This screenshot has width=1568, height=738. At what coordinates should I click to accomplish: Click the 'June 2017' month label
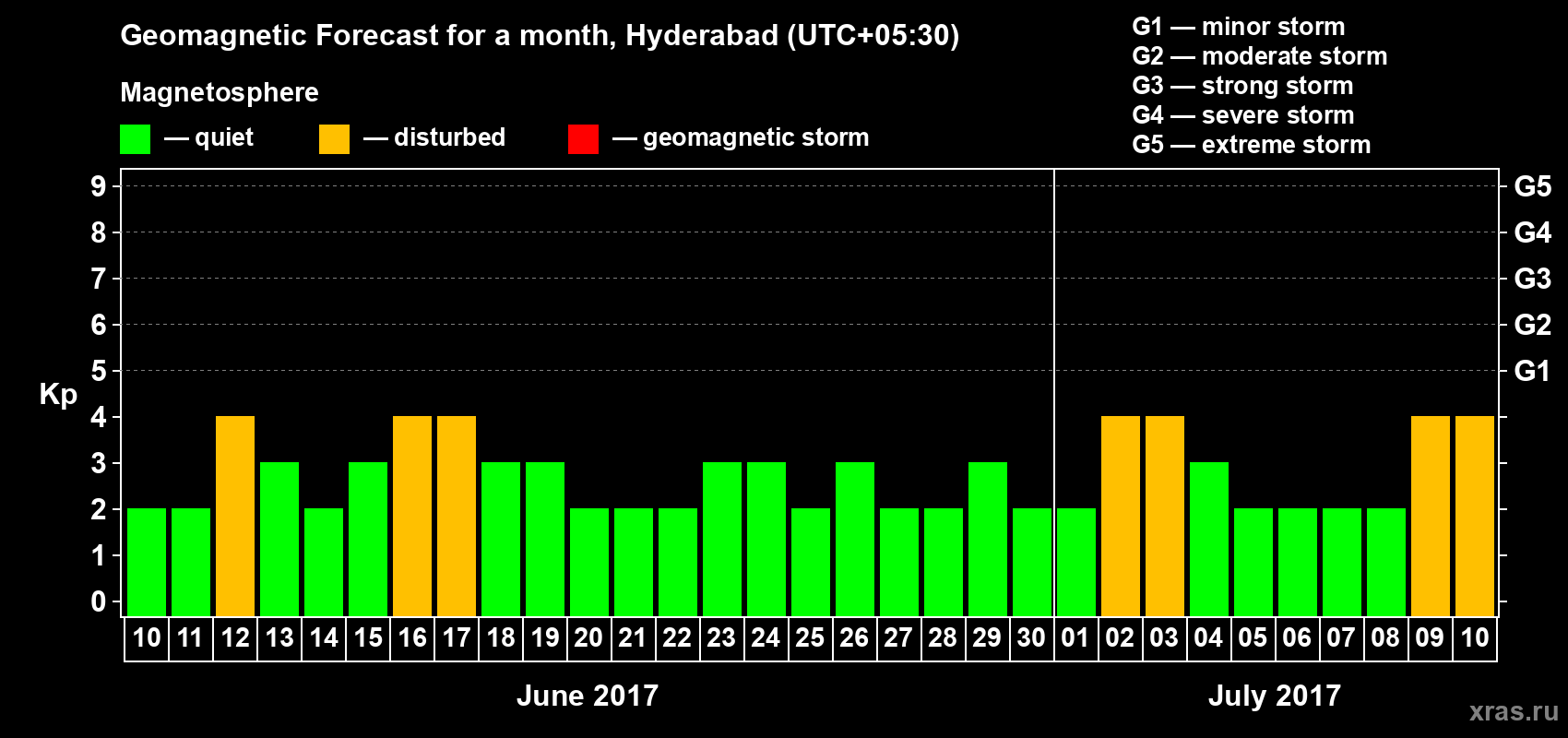[588, 696]
